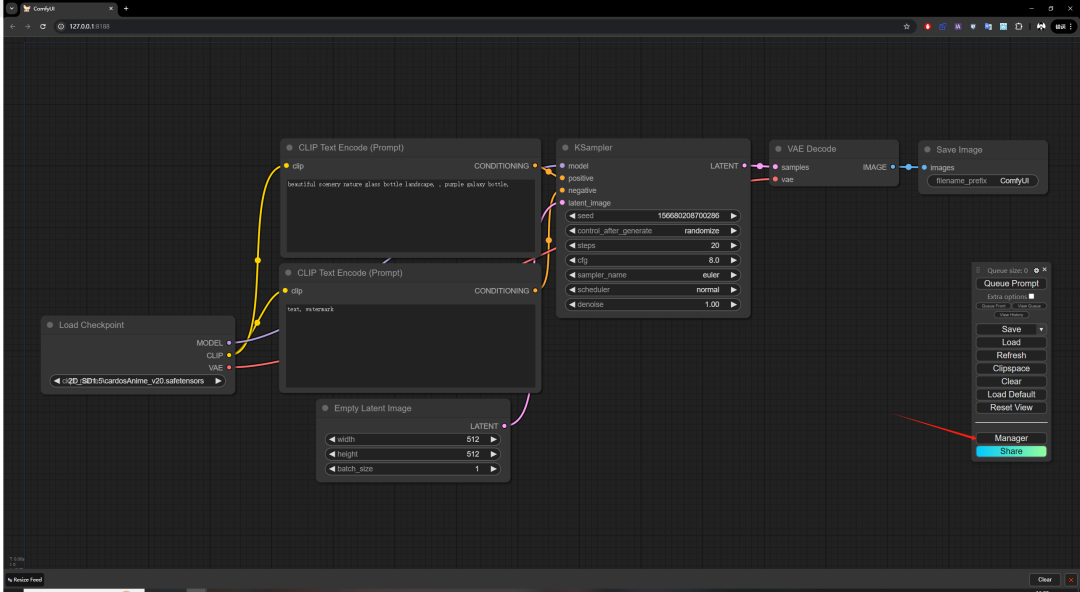Open a new browser tab
The image size is (1080, 592).
click(126, 8)
